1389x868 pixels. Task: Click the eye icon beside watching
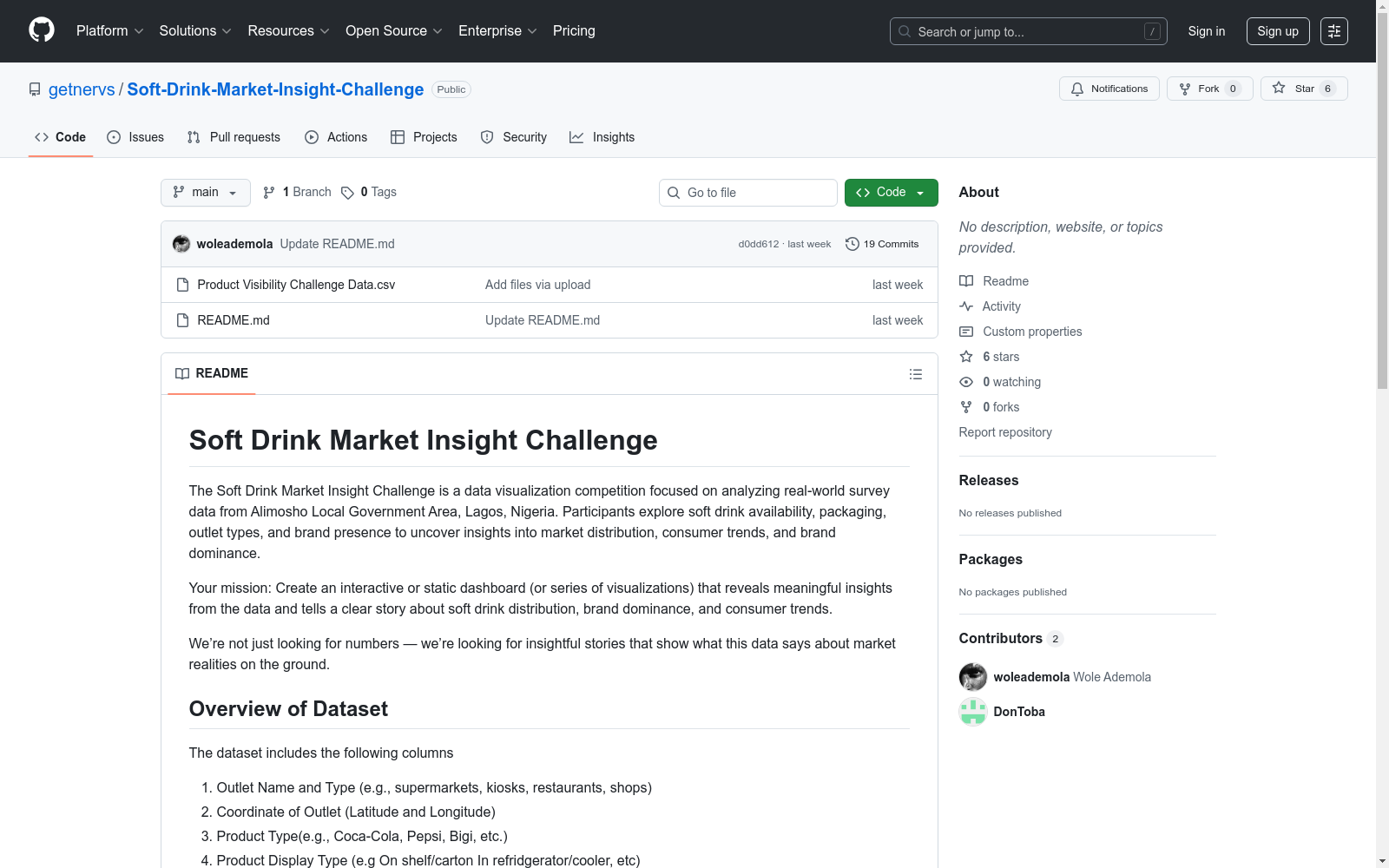point(966,382)
